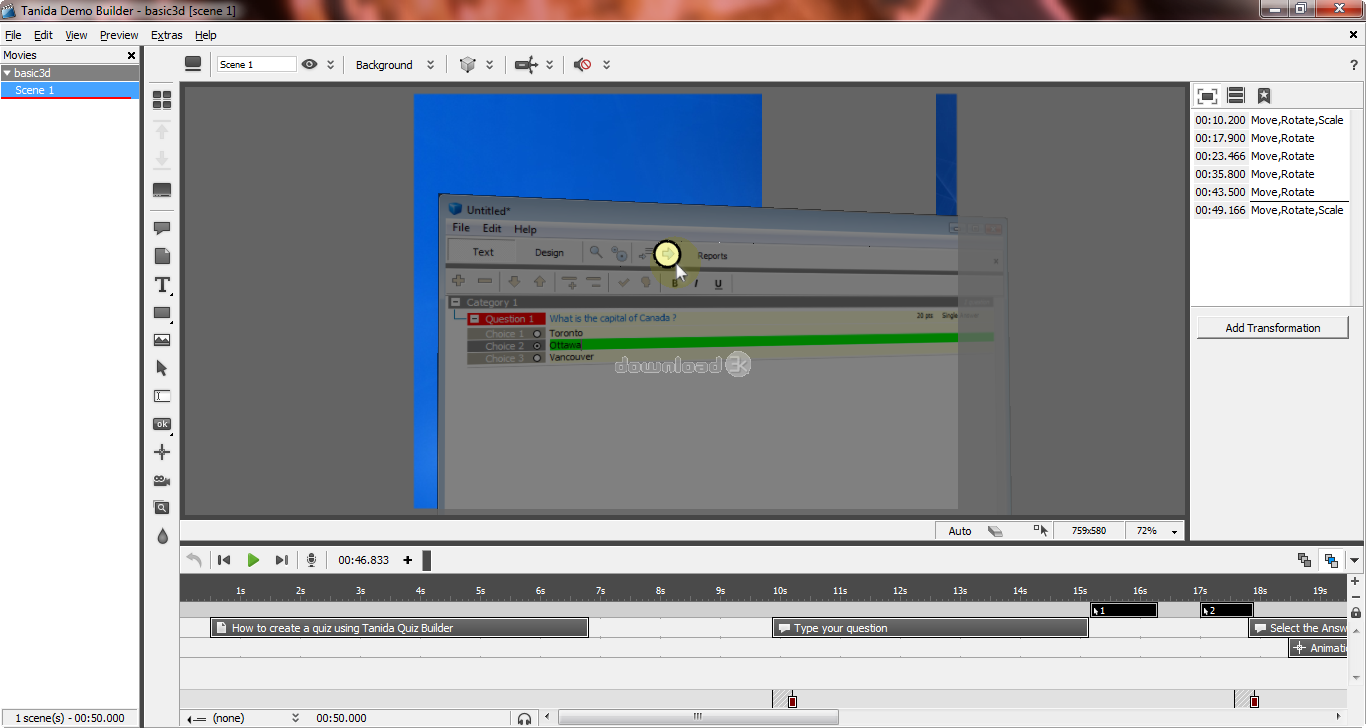Select the 'Type your question' timeline clip

tap(930, 628)
